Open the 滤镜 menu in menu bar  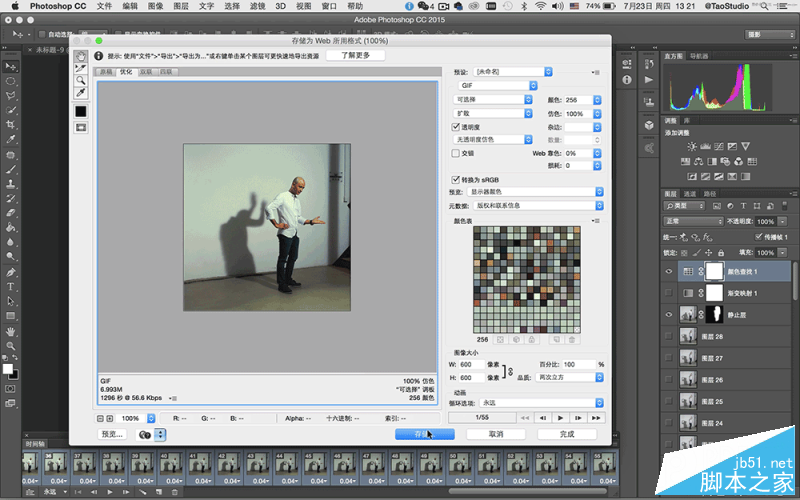coord(258,6)
